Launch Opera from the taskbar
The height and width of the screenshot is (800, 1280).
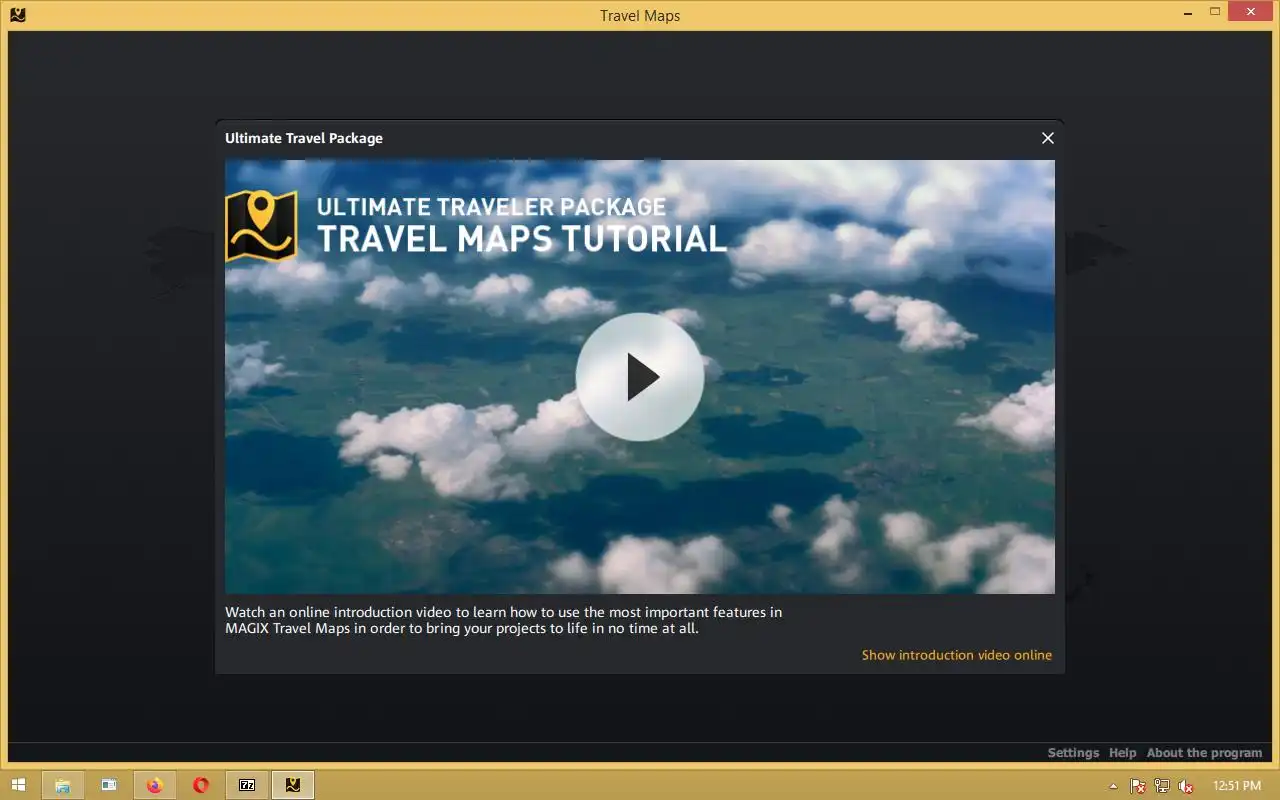201,785
